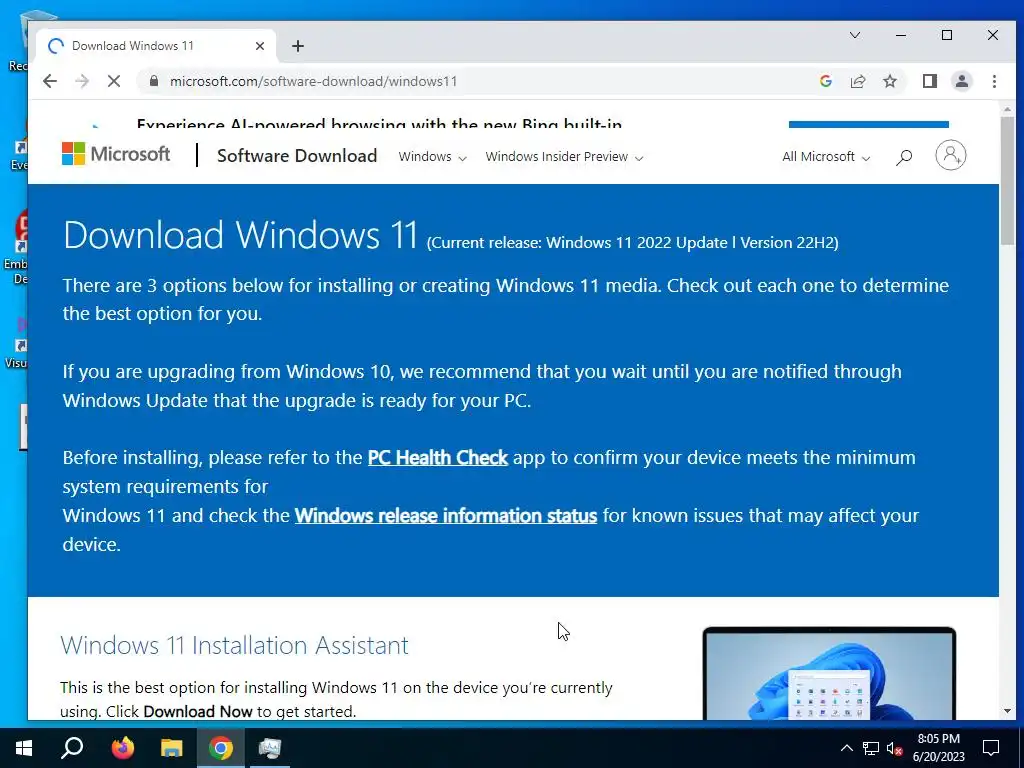This screenshot has height=768, width=1024.
Task: Select Chrome icon in the taskbar
Action: pyautogui.click(x=221, y=748)
